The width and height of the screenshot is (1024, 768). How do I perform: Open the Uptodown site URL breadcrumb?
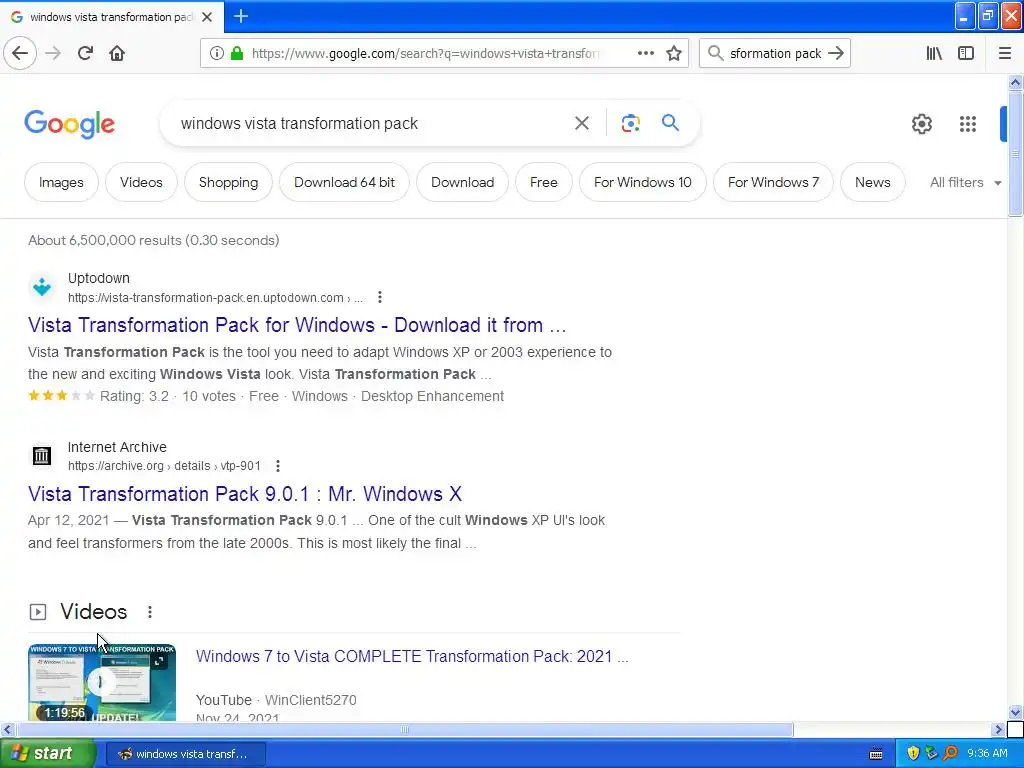point(215,298)
